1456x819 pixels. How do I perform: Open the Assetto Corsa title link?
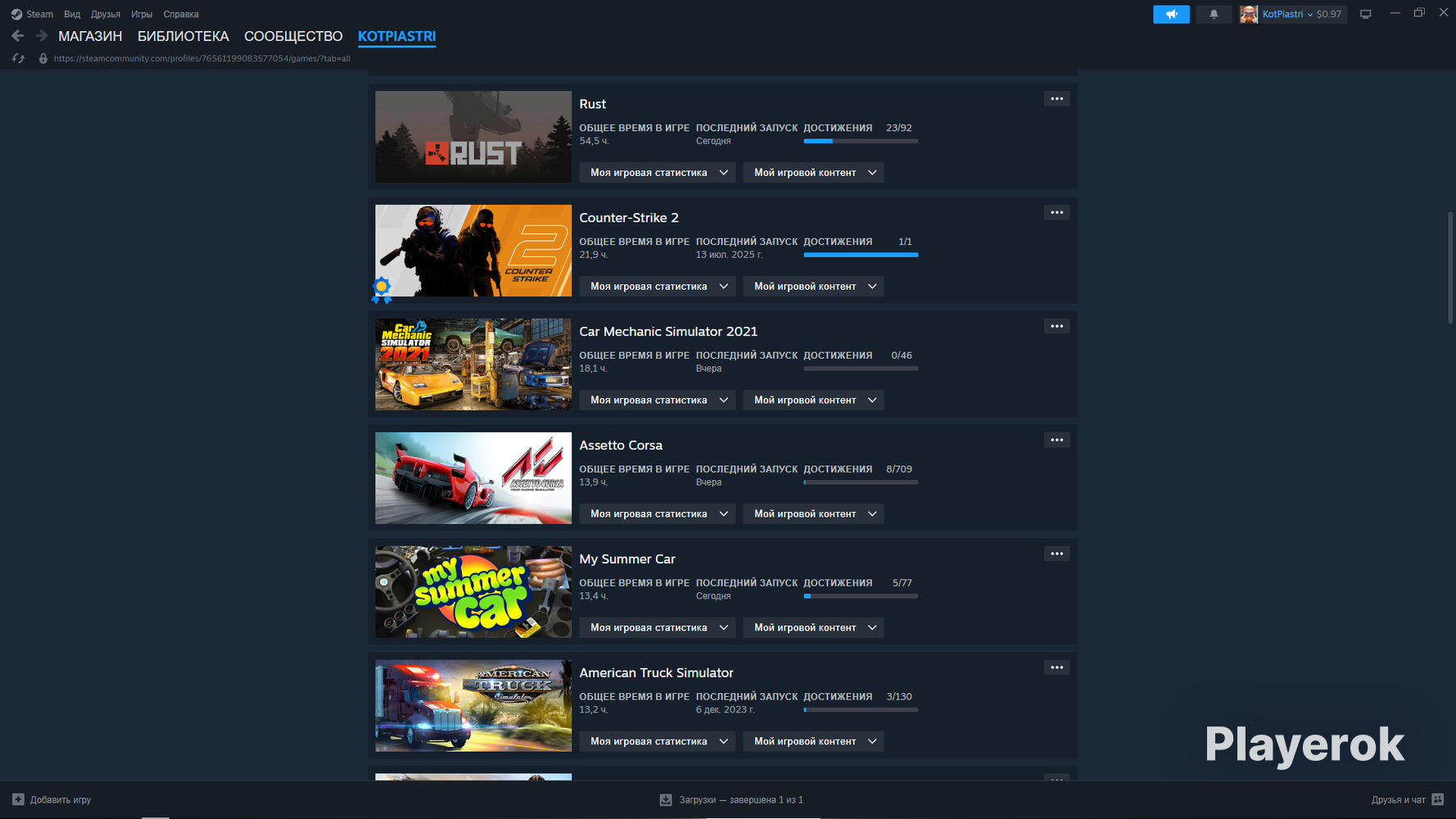pos(621,446)
